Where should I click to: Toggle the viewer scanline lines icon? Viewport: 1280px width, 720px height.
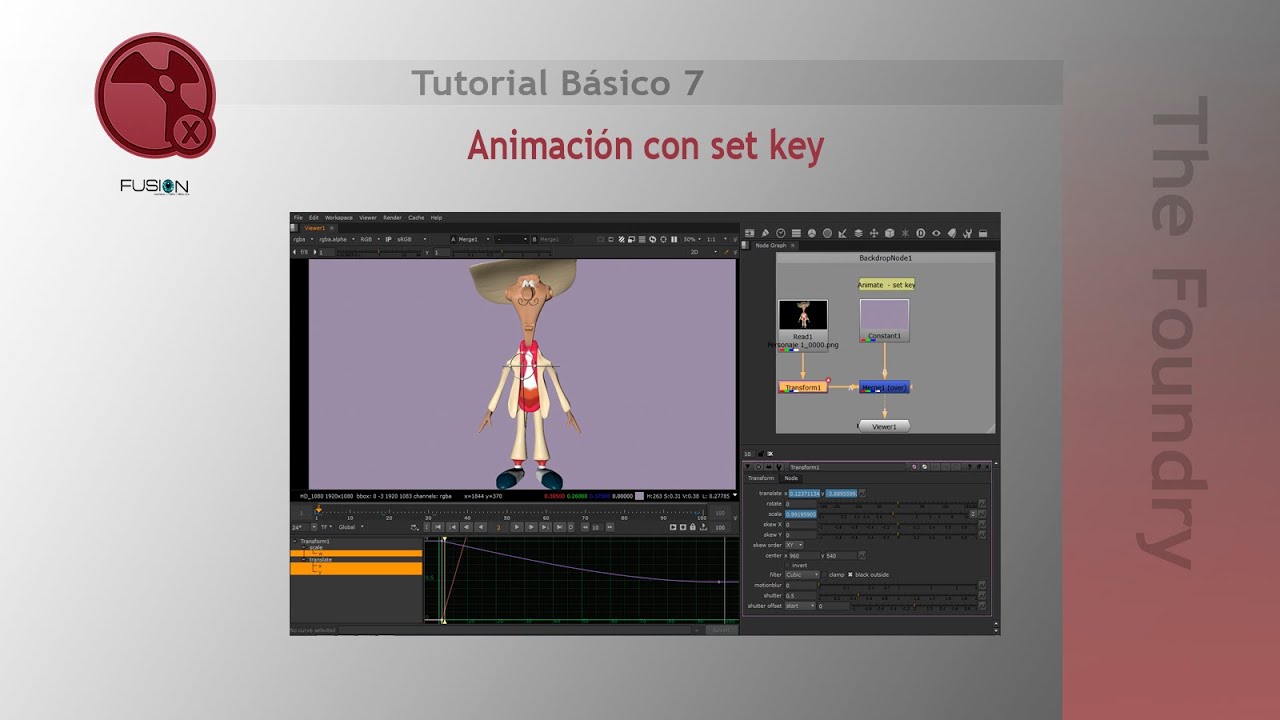pyautogui.click(x=642, y=239)
